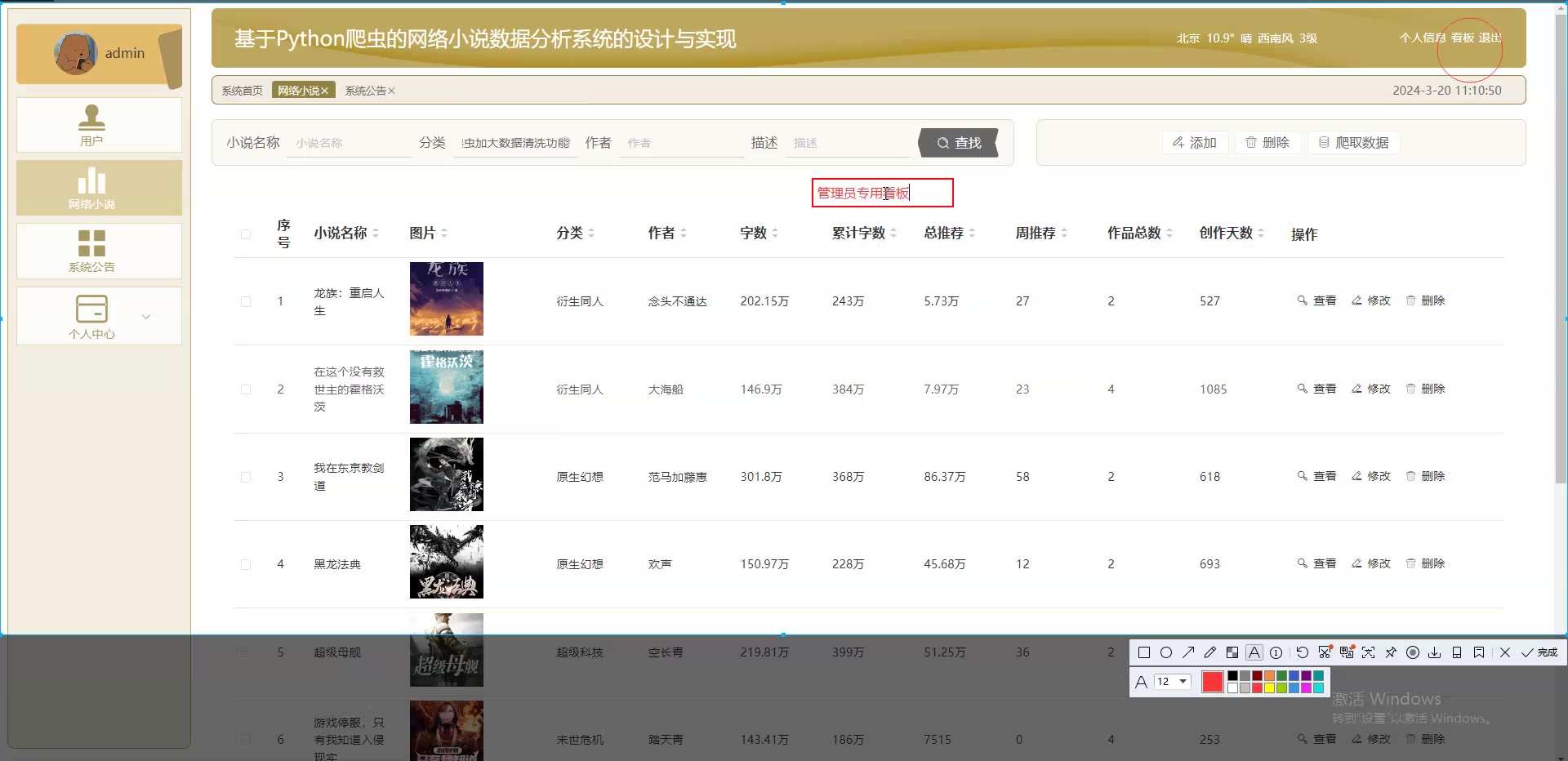
Task: Open 网络小说 in the sidebar menu
Action: (99, 188)
